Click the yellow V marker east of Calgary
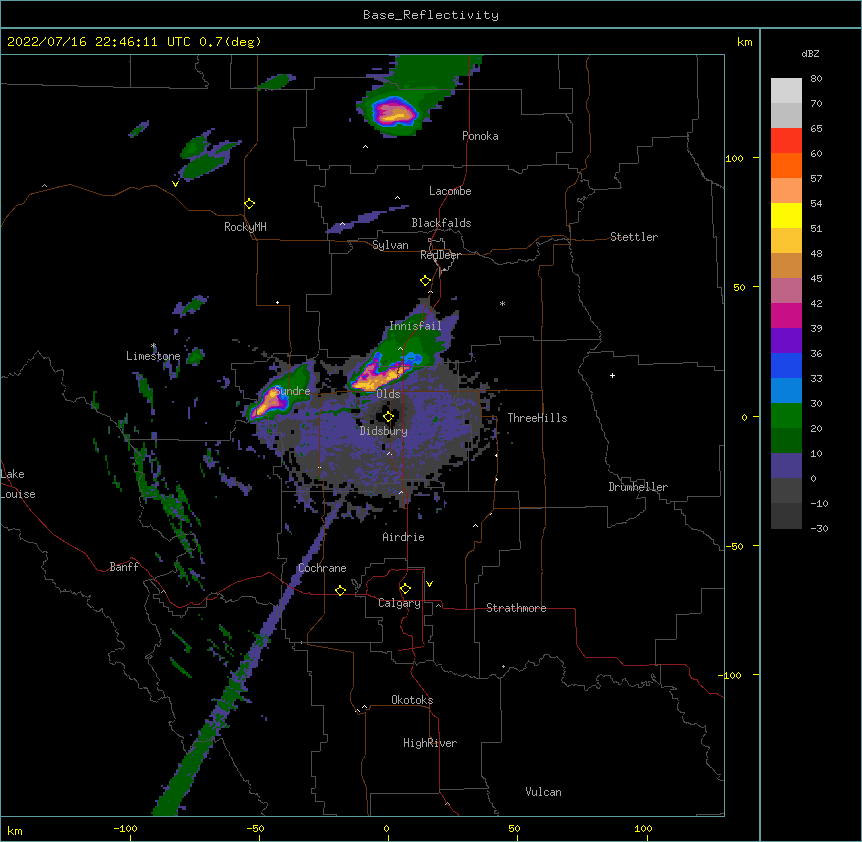This screenshot has width=862, height=842. [429, 584]
